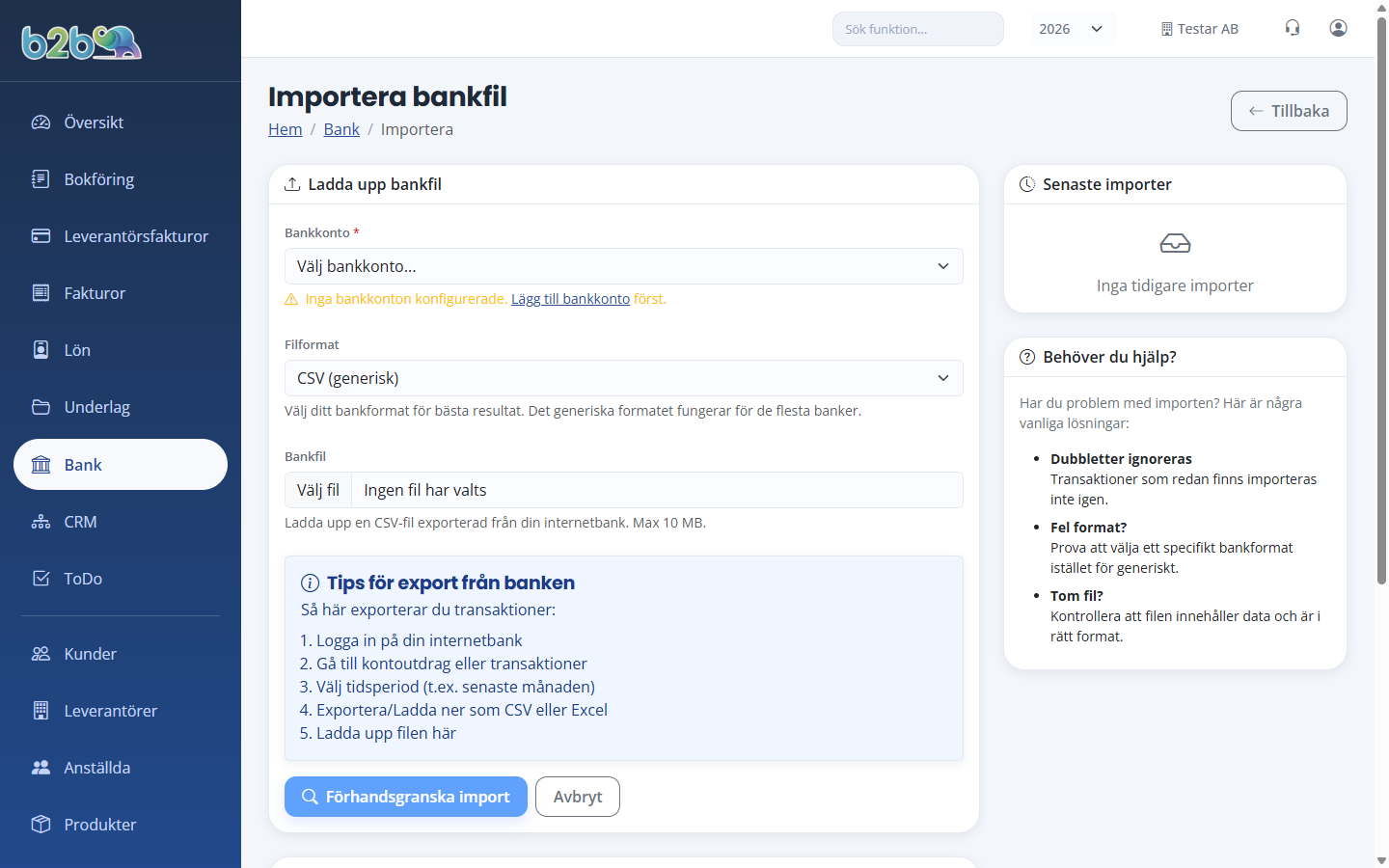The image size is (1389, 868).
Task: Click the Lägg till bankkonto link
Action: click(570, 299)
